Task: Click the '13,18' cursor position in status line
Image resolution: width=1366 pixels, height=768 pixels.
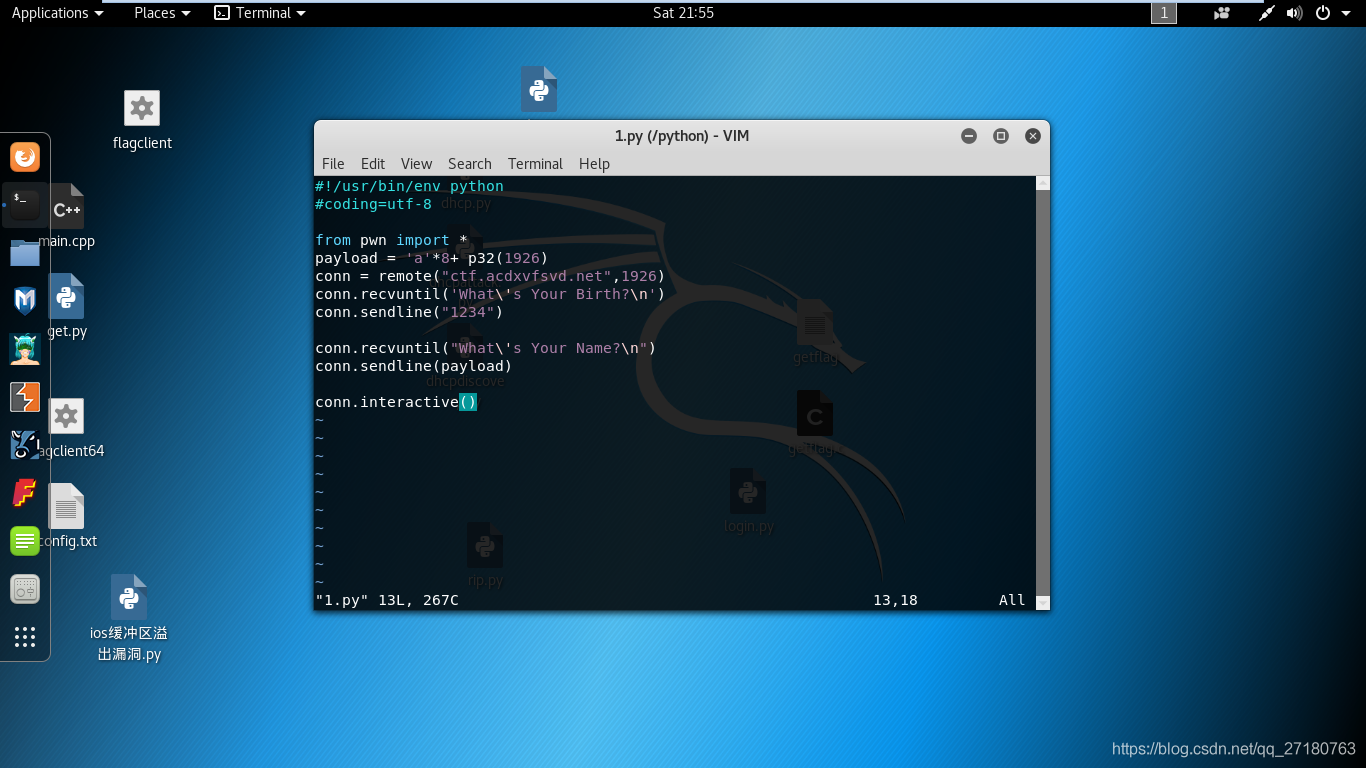Action: pos(895,600)
